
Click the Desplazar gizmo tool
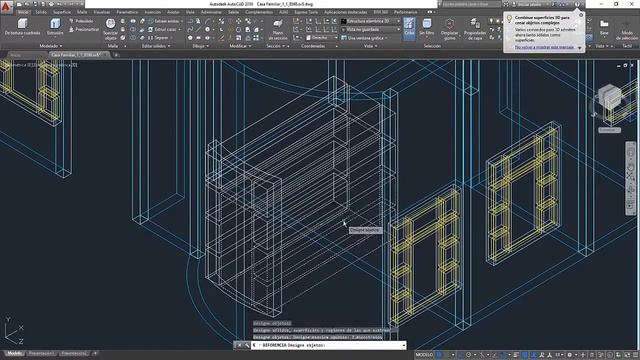(449, 29)
